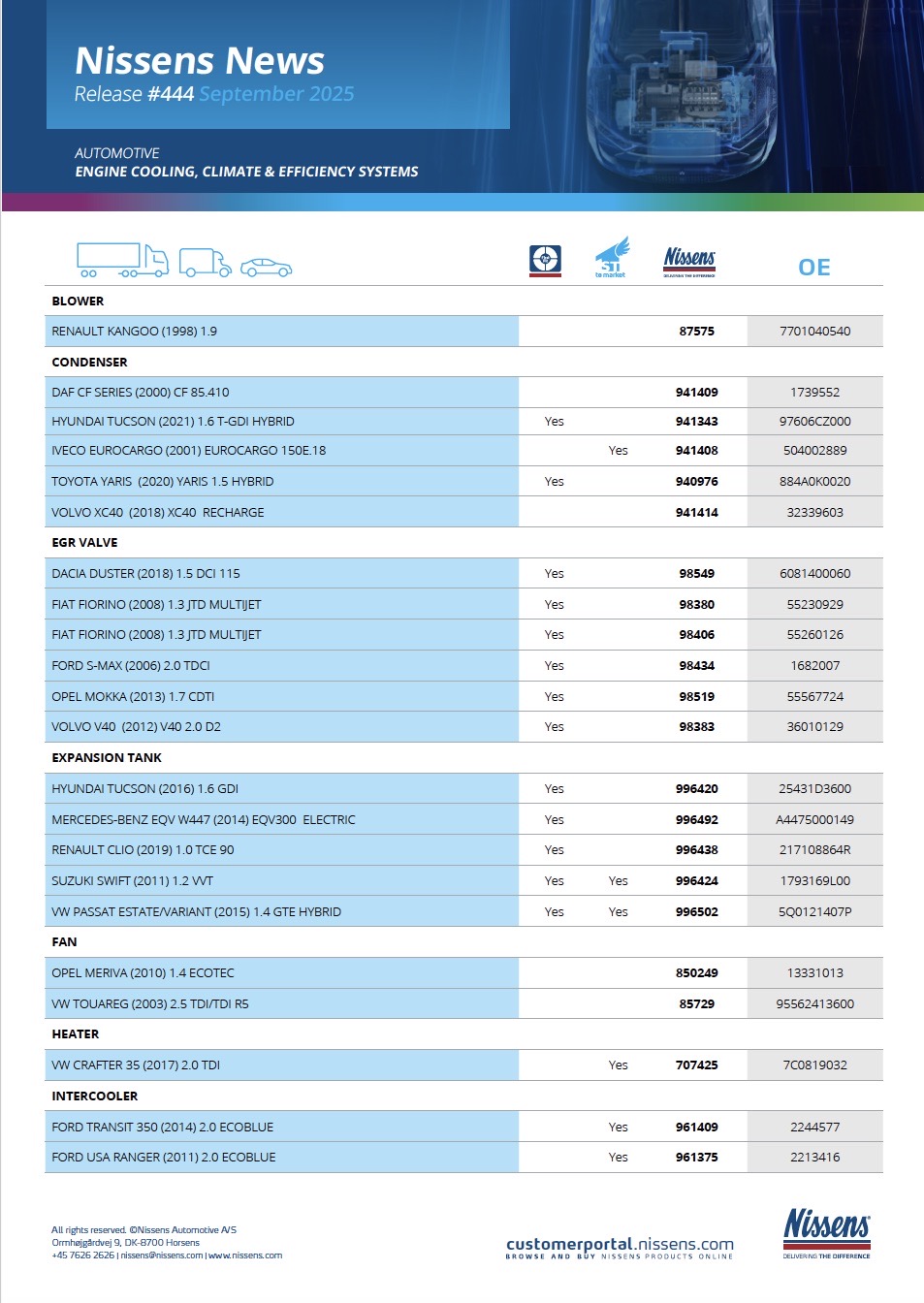Image resolution: width=924 pixels, height=1303 pixels.
Task: Open the customerportal.nissens.com link
Action: point(620,1245)
